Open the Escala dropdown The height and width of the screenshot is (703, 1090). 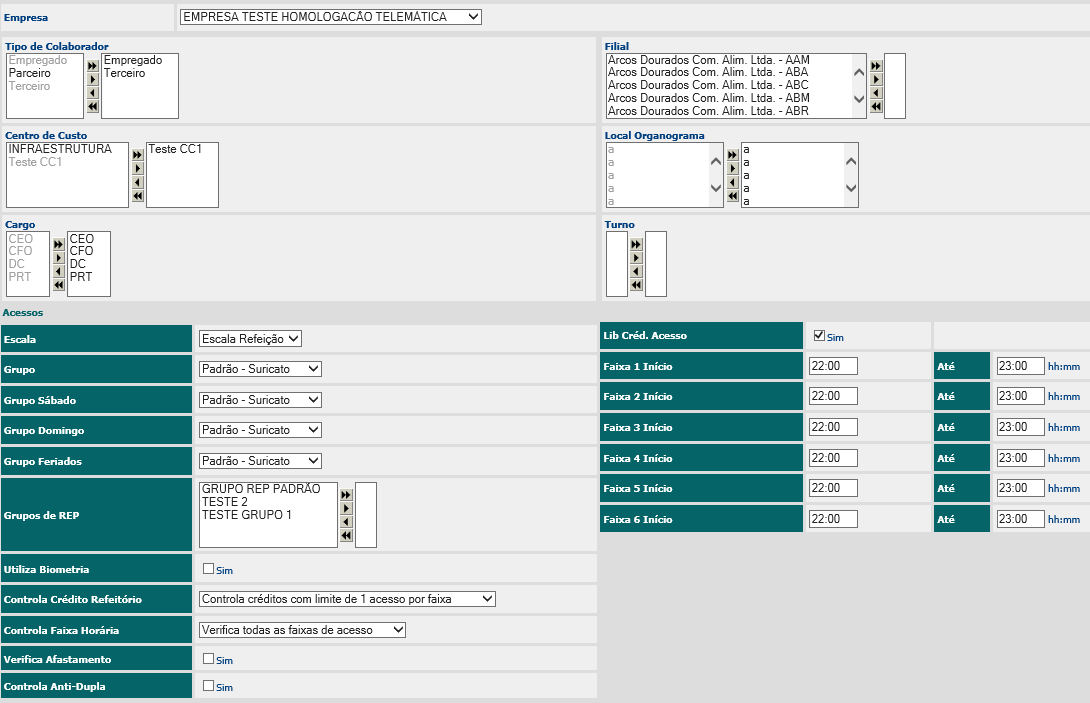click(x=250, y=339)
